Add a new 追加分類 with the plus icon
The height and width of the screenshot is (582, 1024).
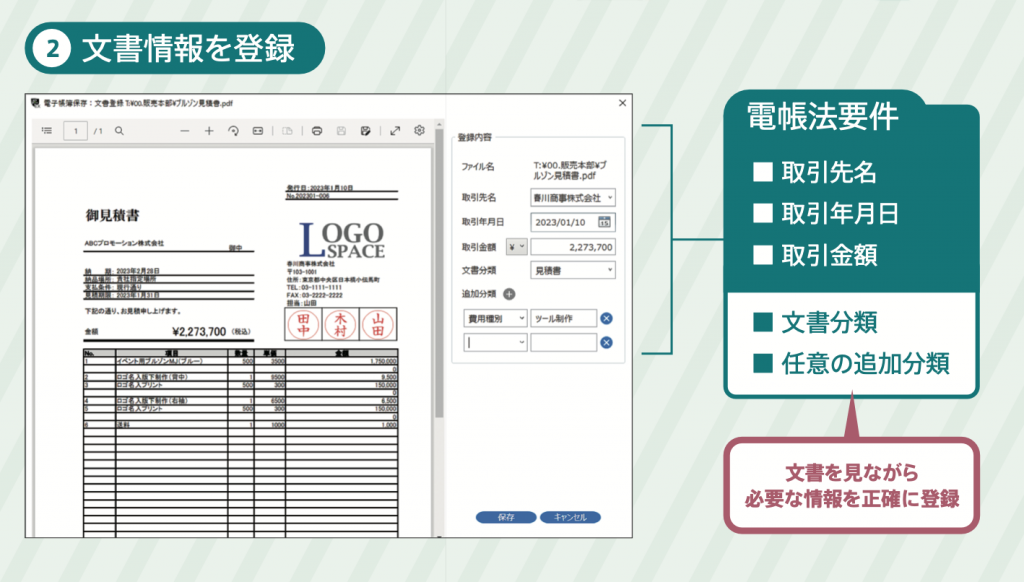click(x=508, y=293)
